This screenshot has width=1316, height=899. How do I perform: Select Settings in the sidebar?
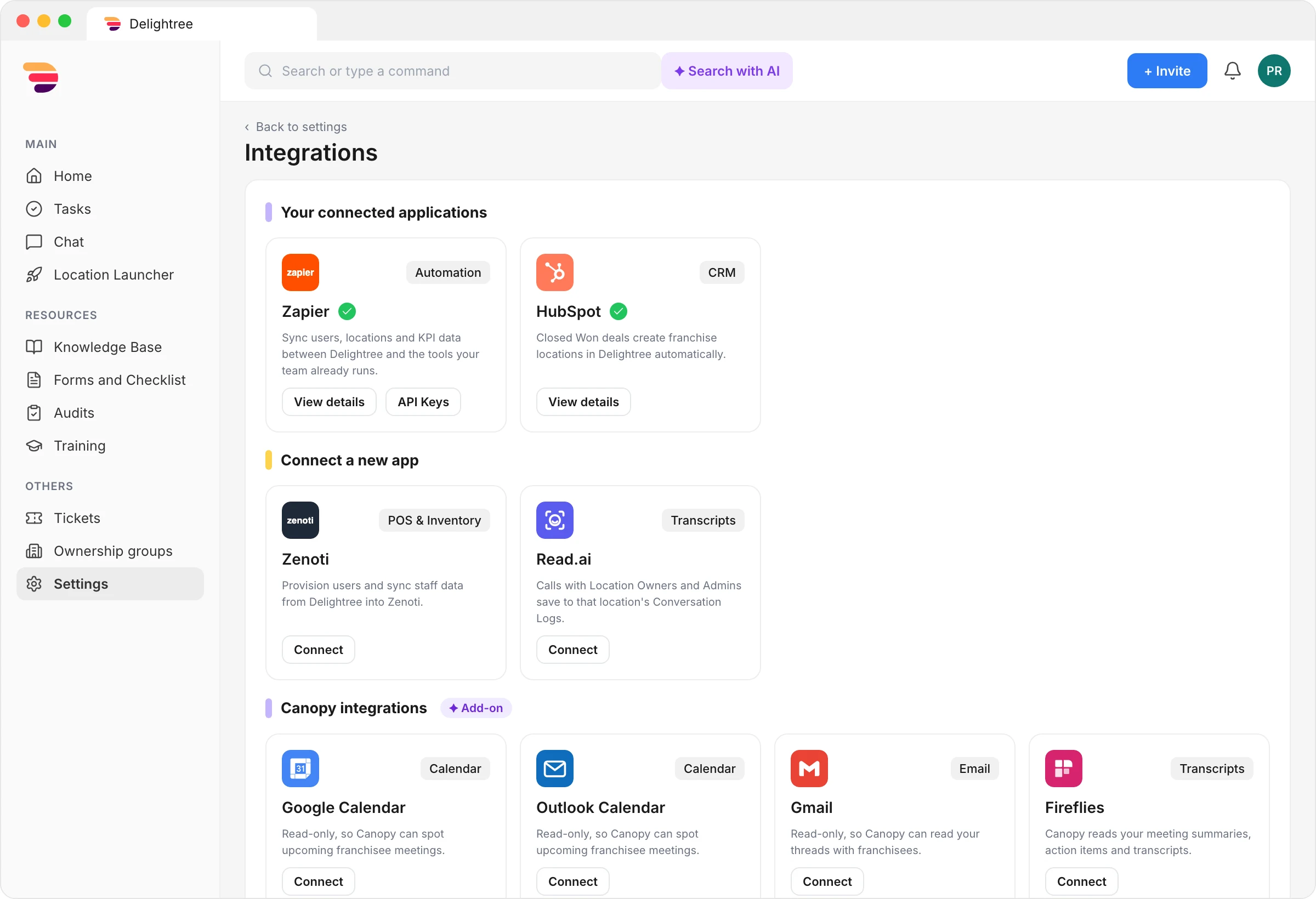coord(110,584)
